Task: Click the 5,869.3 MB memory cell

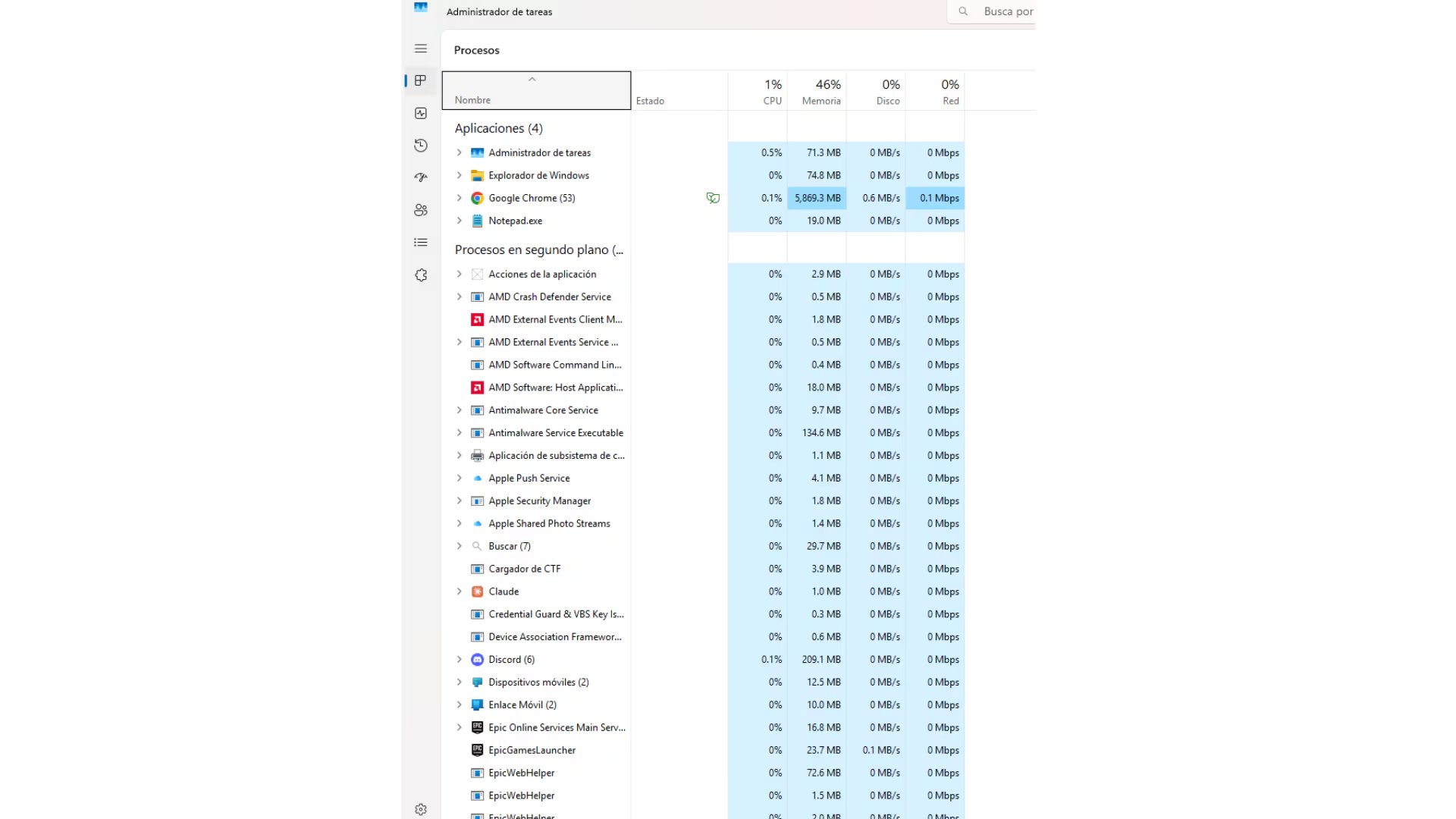Action: coord(817,198)
